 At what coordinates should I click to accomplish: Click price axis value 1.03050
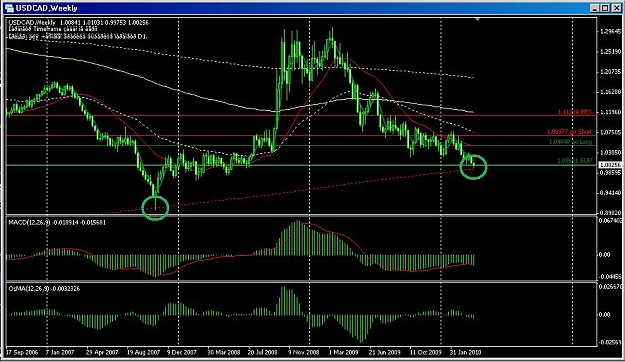click(x=610, y=152)
